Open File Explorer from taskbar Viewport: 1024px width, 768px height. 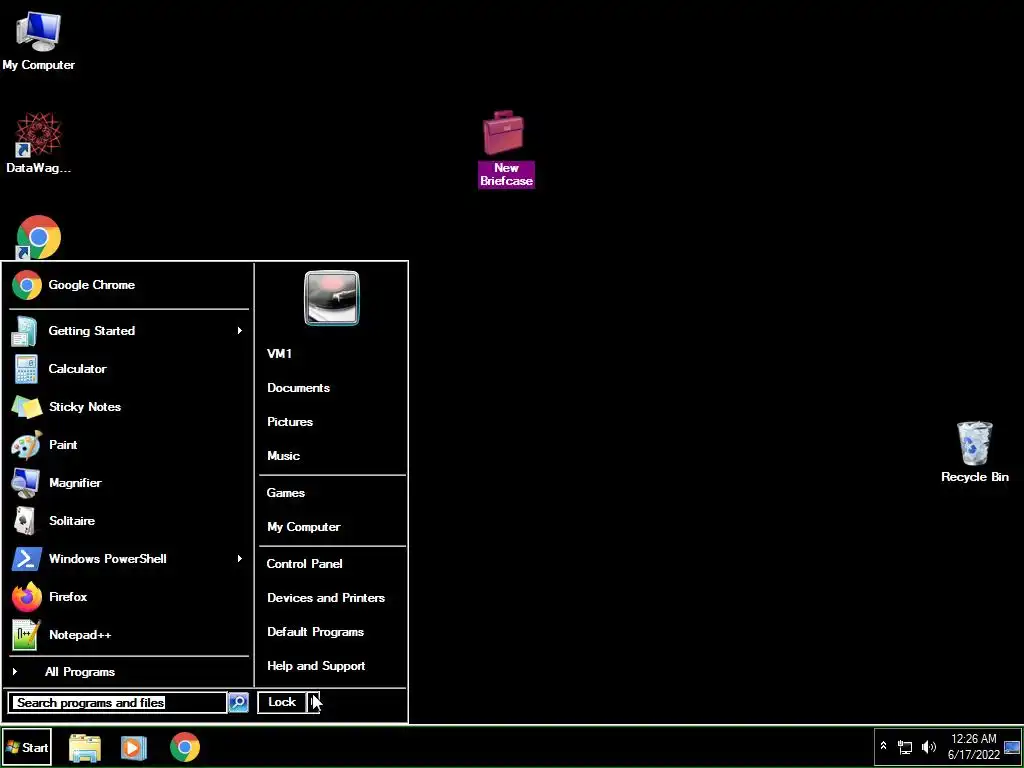point(85,748)
